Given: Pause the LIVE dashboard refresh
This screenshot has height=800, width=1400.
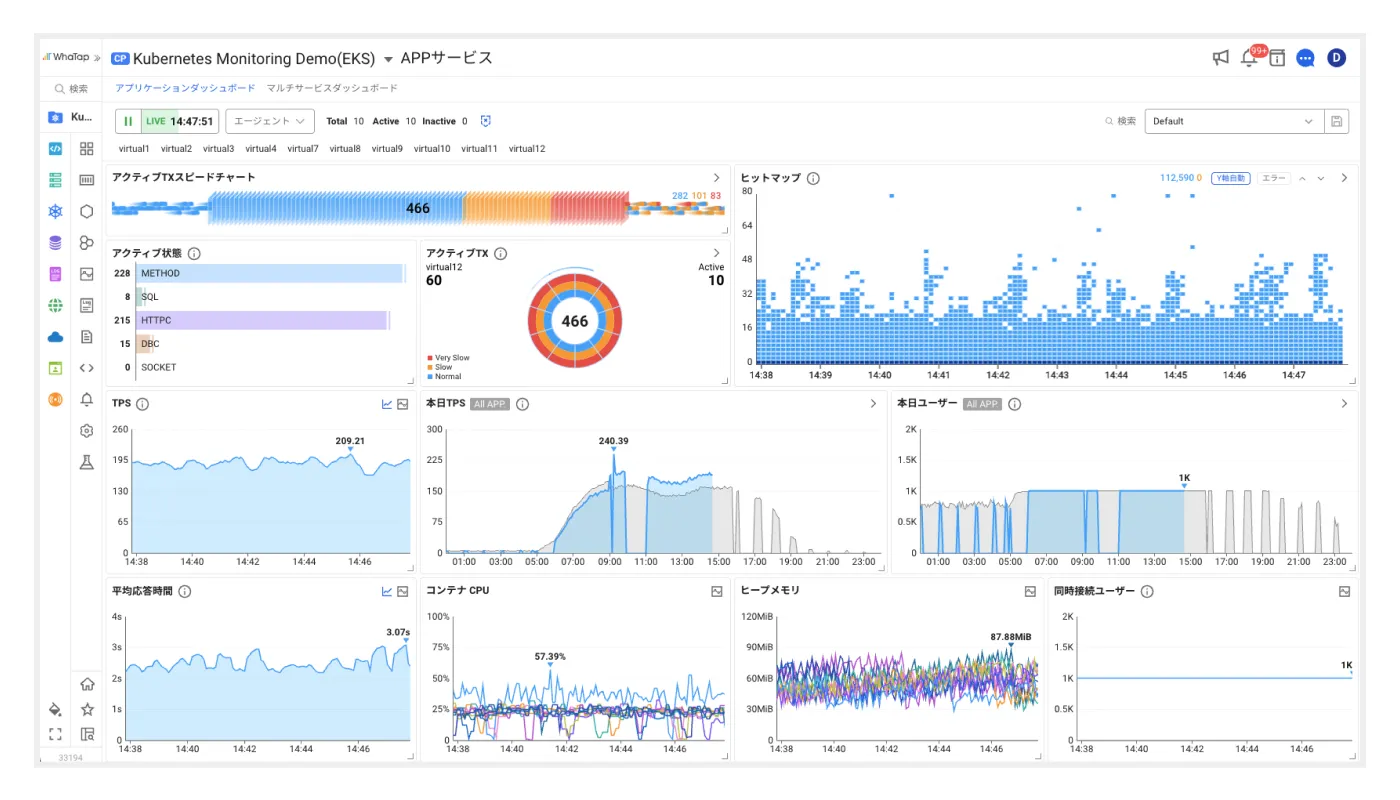Looking at the screenshot, I should tap(128, 121).
